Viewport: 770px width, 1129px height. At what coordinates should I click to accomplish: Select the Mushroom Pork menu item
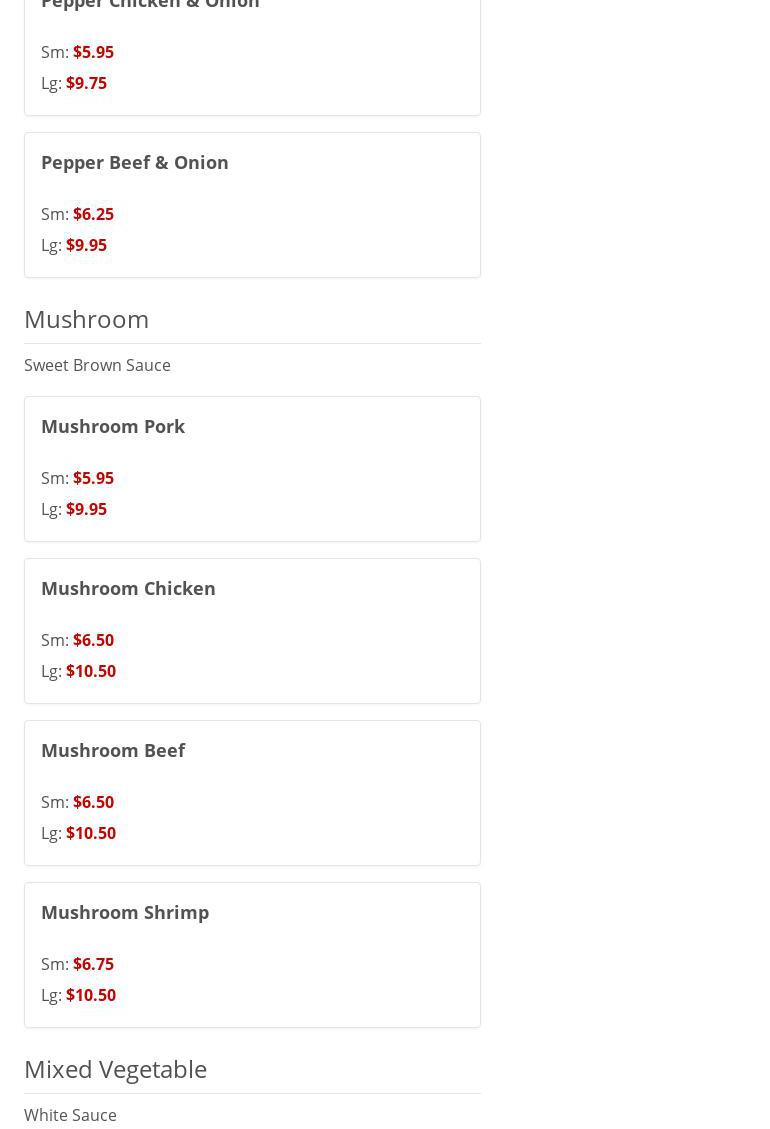click(x=113, y=426)
